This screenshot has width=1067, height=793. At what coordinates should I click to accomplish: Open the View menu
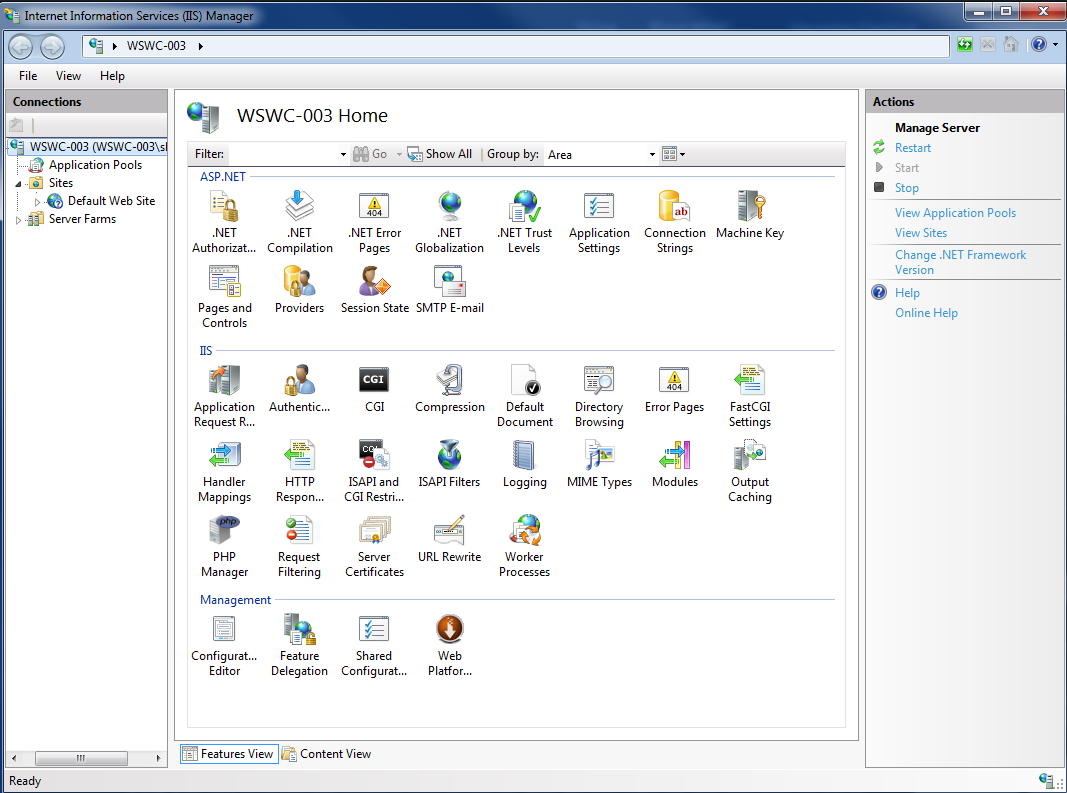(x=68, y=75)
